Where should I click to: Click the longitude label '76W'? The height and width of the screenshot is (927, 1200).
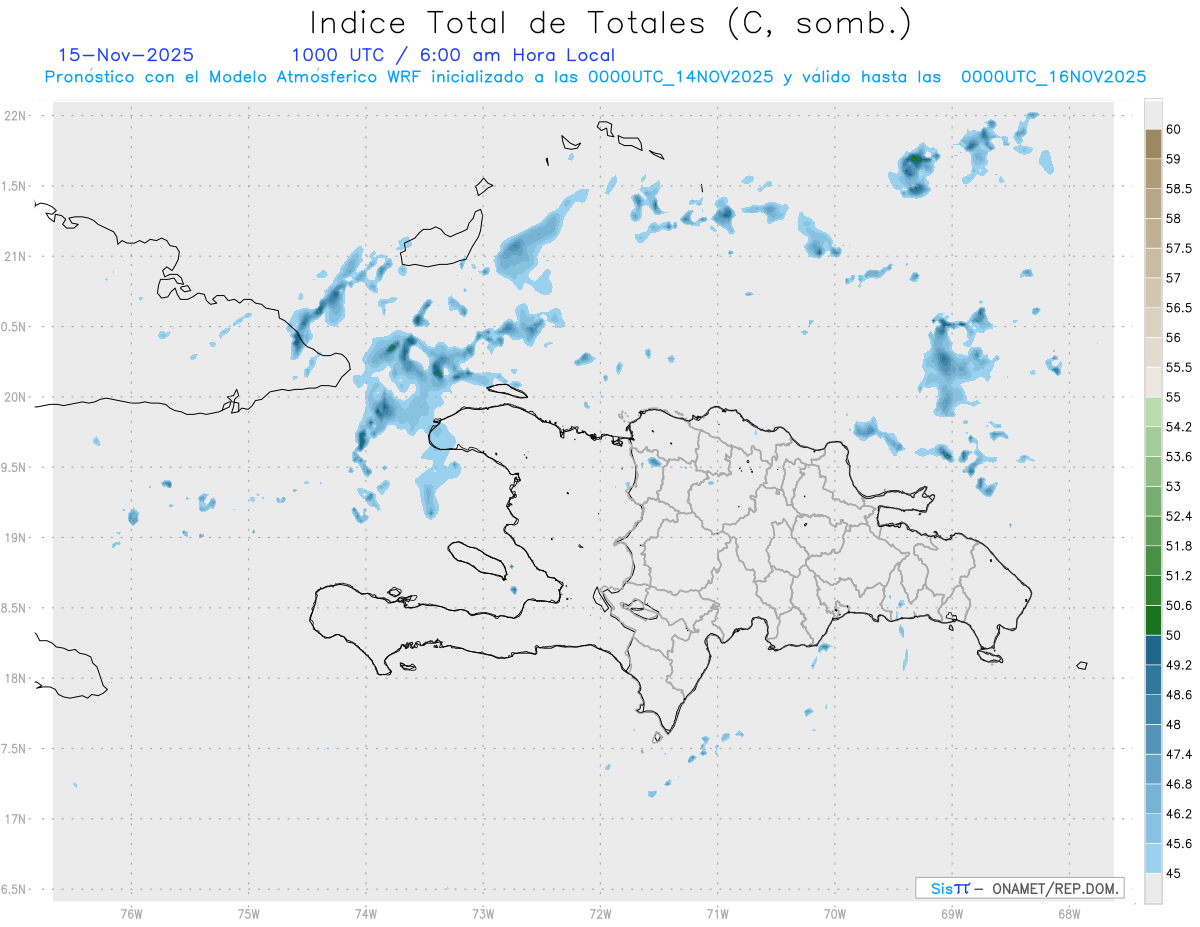(131, 913)
